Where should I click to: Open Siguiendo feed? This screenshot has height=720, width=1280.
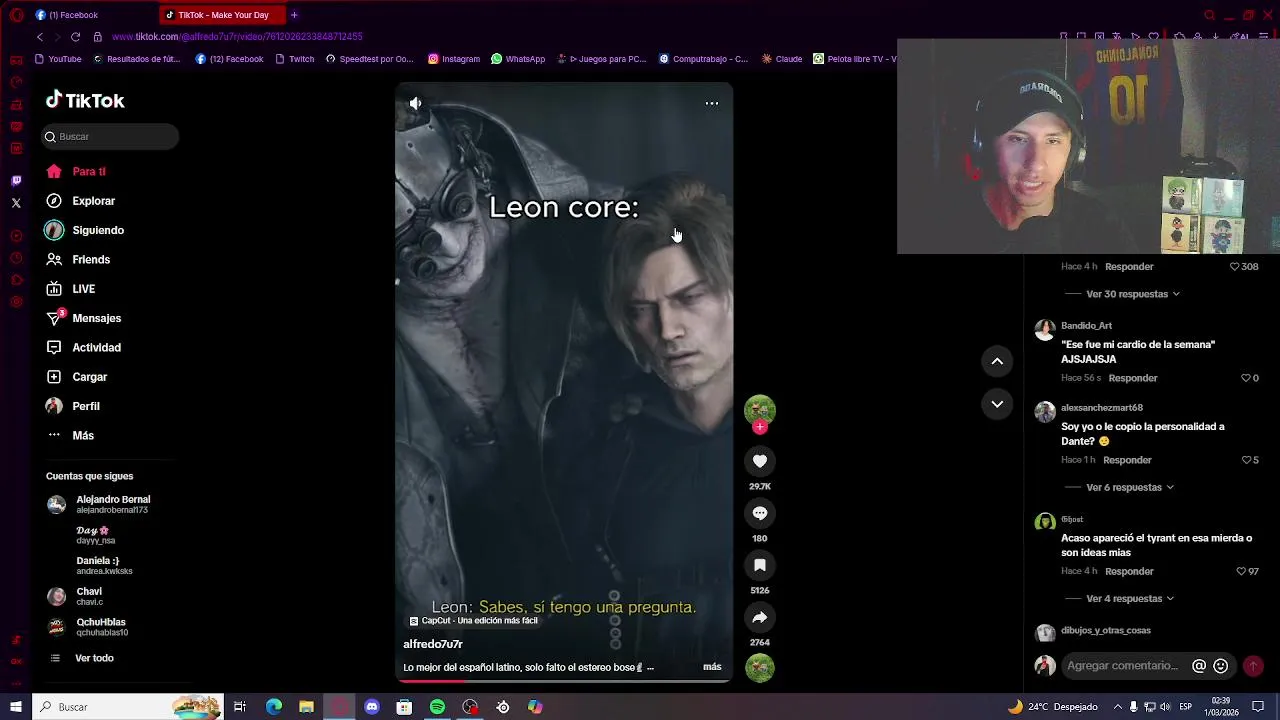pyautogui.click(x=84, y=230)
